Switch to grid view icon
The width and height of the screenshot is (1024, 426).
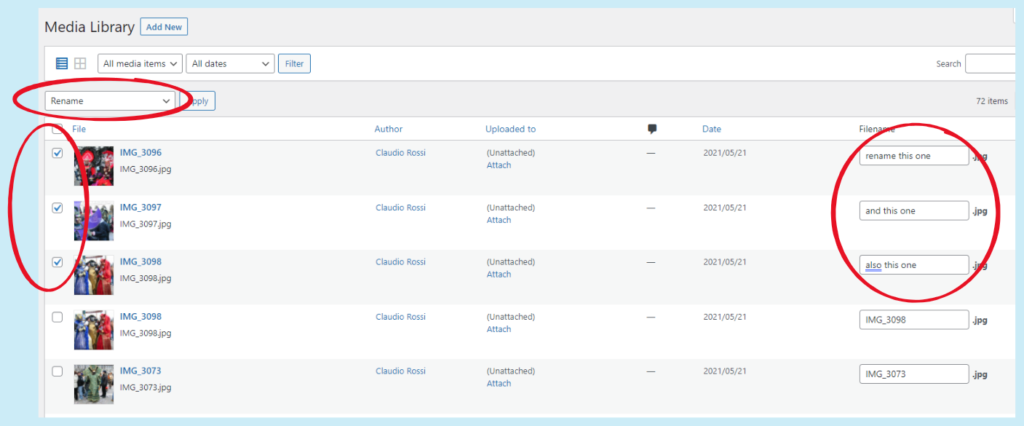(x=80, y=63)
